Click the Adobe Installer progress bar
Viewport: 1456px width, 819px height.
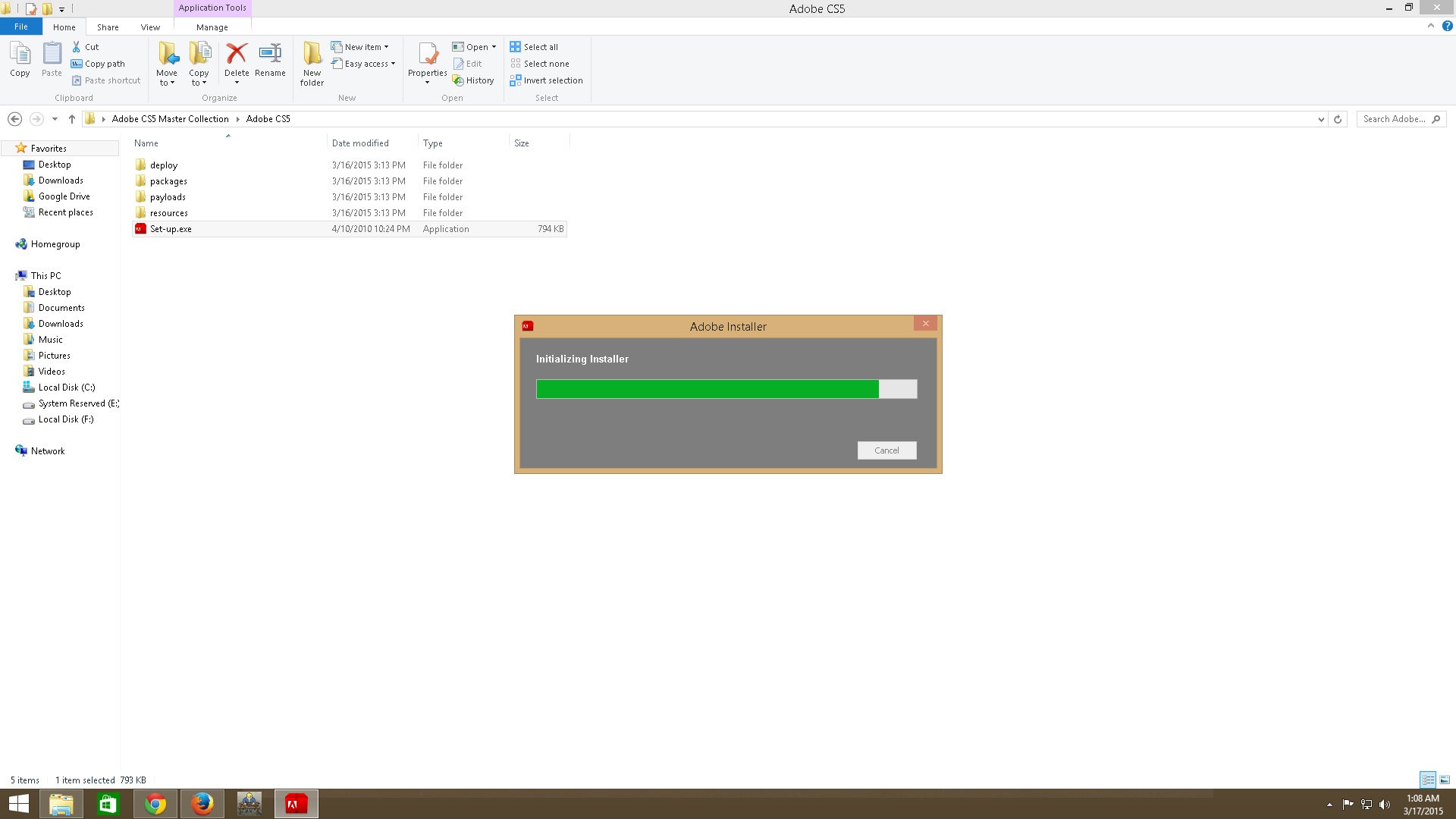[x=726, y=389]
